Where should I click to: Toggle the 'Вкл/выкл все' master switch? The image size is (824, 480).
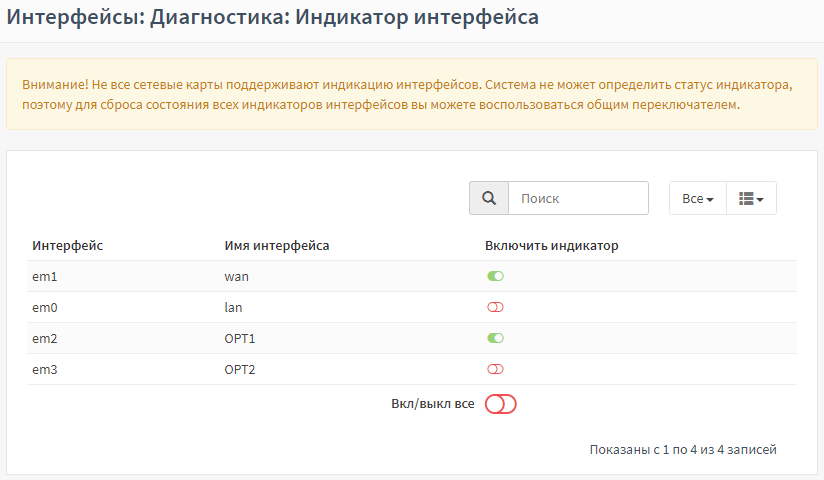[x=500, y=404]
